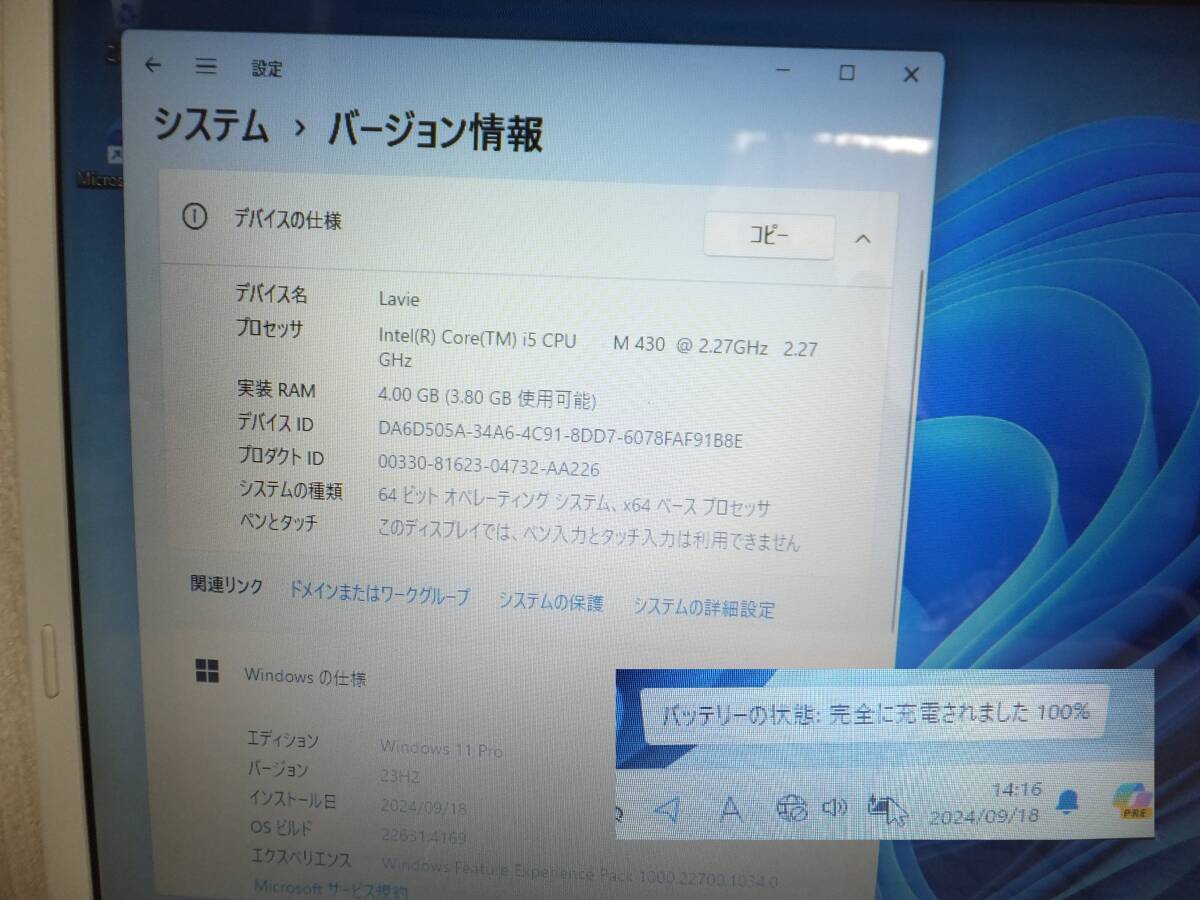
Task: Select version value 23H2
Action: point(401,776)
